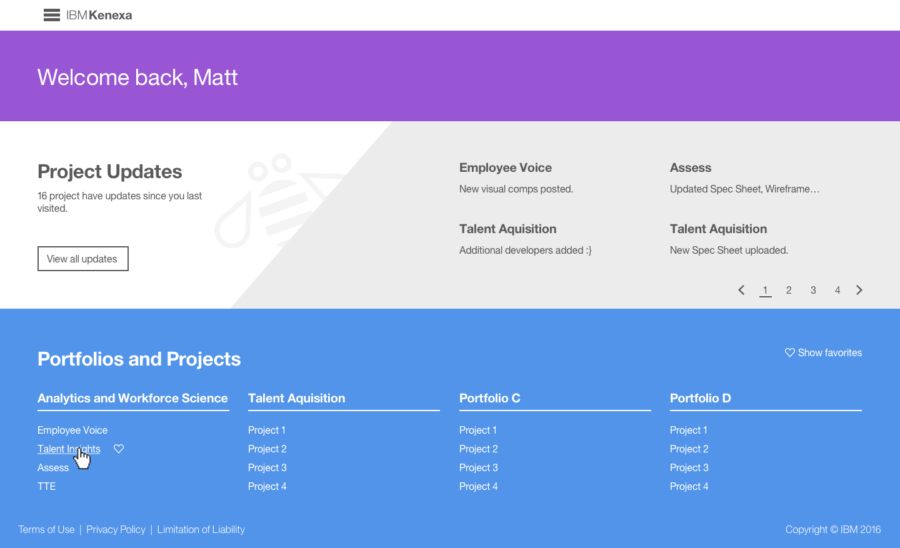This screenshot has width=900, height=548.
Task: Open Assess project under Analytics portfolio
Action: click(53, 468)
